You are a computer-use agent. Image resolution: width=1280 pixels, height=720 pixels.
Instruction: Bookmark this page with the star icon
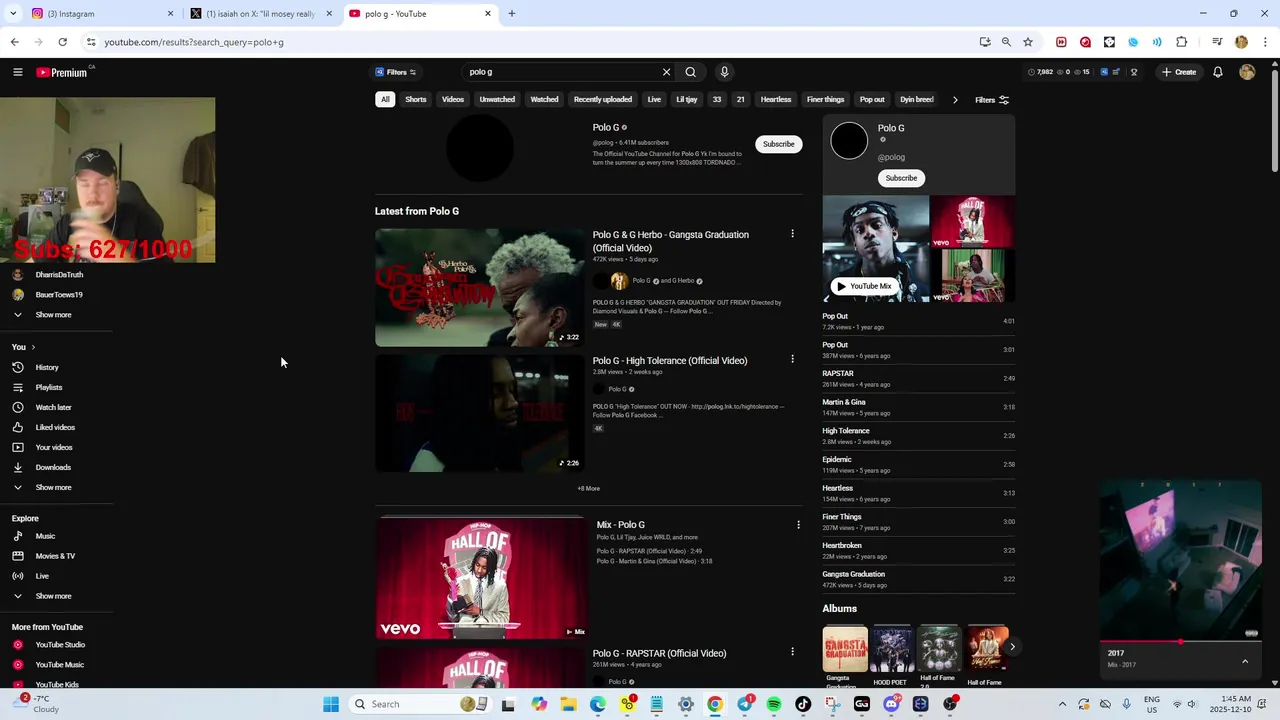pyautogui.click(x=1027, y=42)
